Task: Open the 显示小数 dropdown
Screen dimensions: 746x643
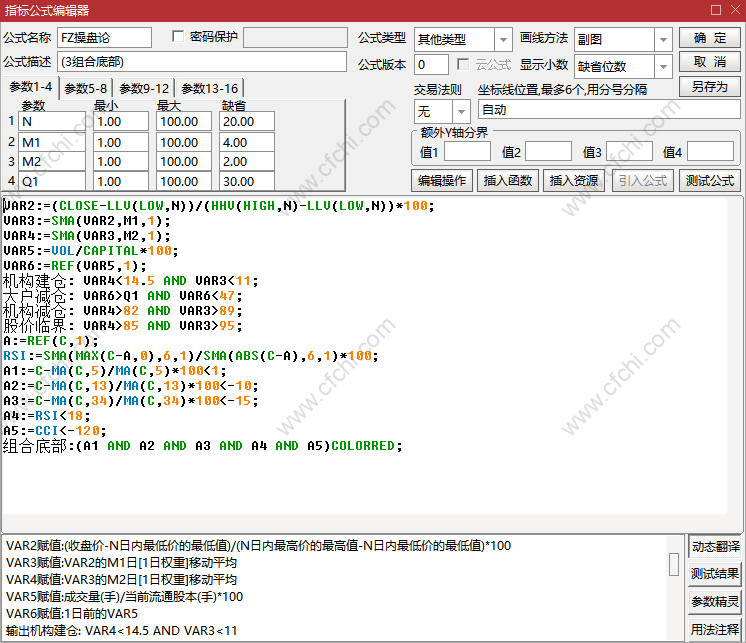Action: pyautogui.click(x=663, y=66)
